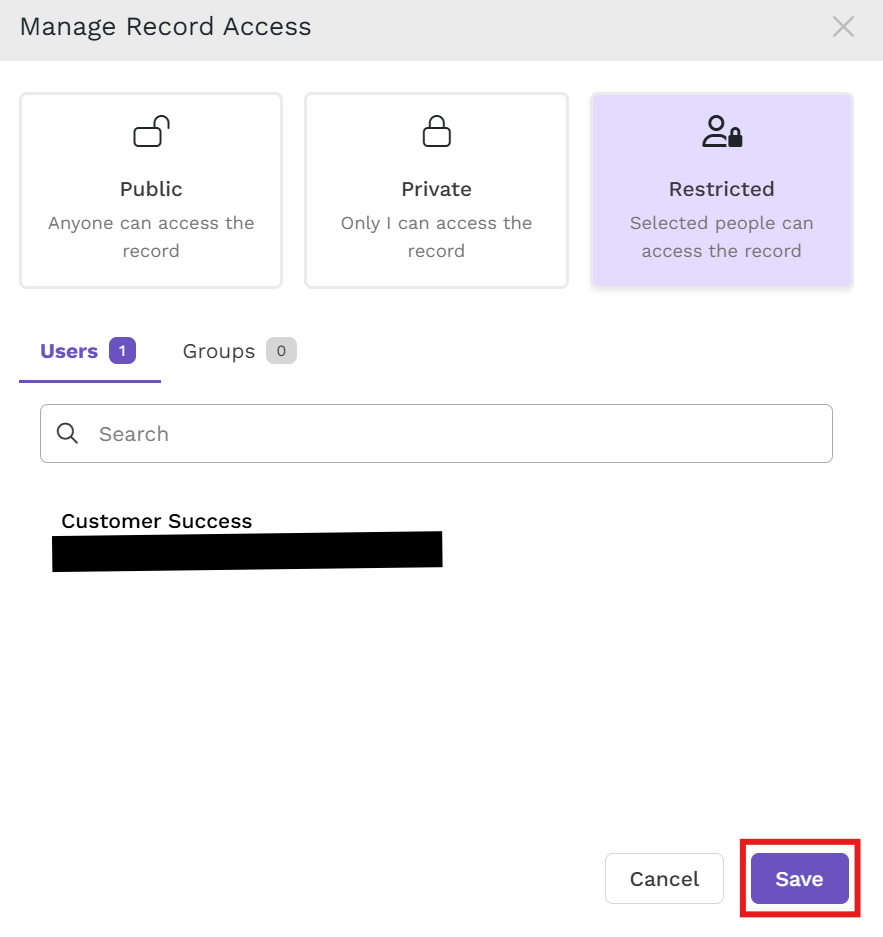The height and width of the screenshot is (937, 883).
Task: Cancel the record access changes
Action: point(664,878)
